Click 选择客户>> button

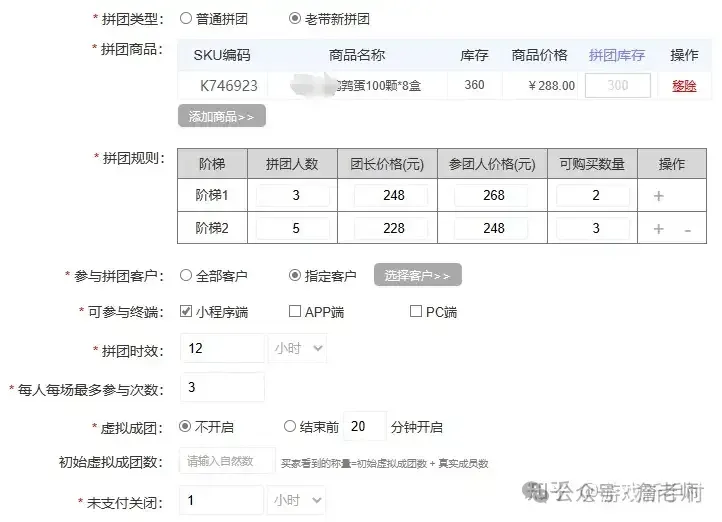click(x=418, y=275)
